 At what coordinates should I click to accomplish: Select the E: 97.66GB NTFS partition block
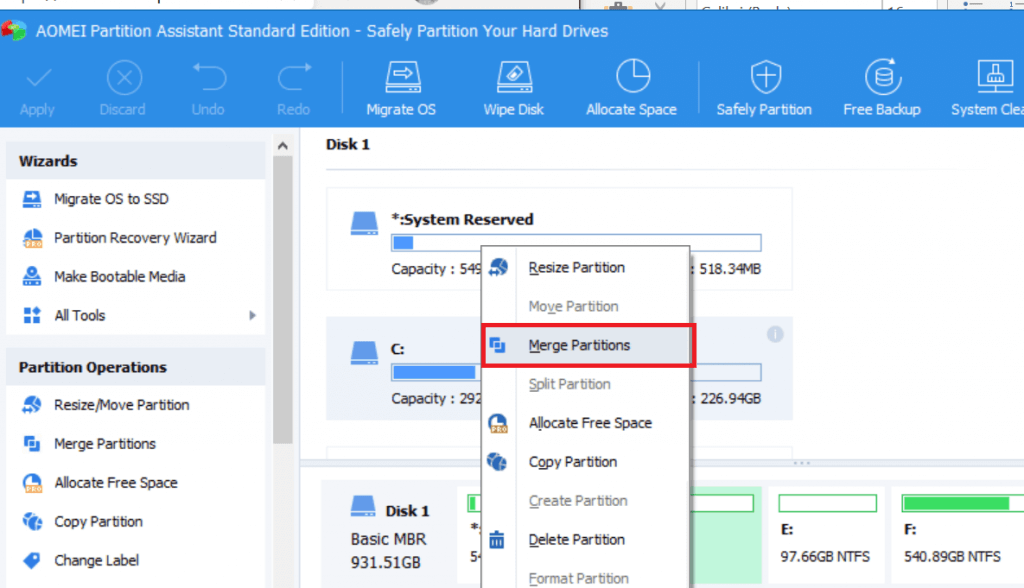click(x=827, y=534)
